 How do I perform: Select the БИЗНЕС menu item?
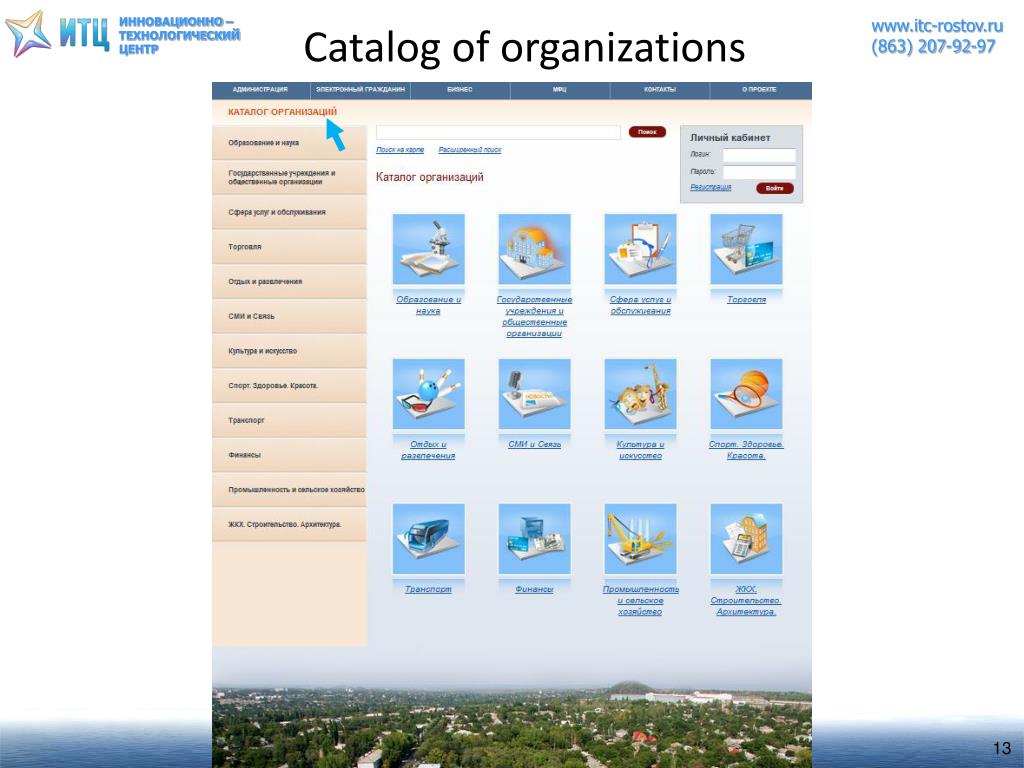pos(460,89)
